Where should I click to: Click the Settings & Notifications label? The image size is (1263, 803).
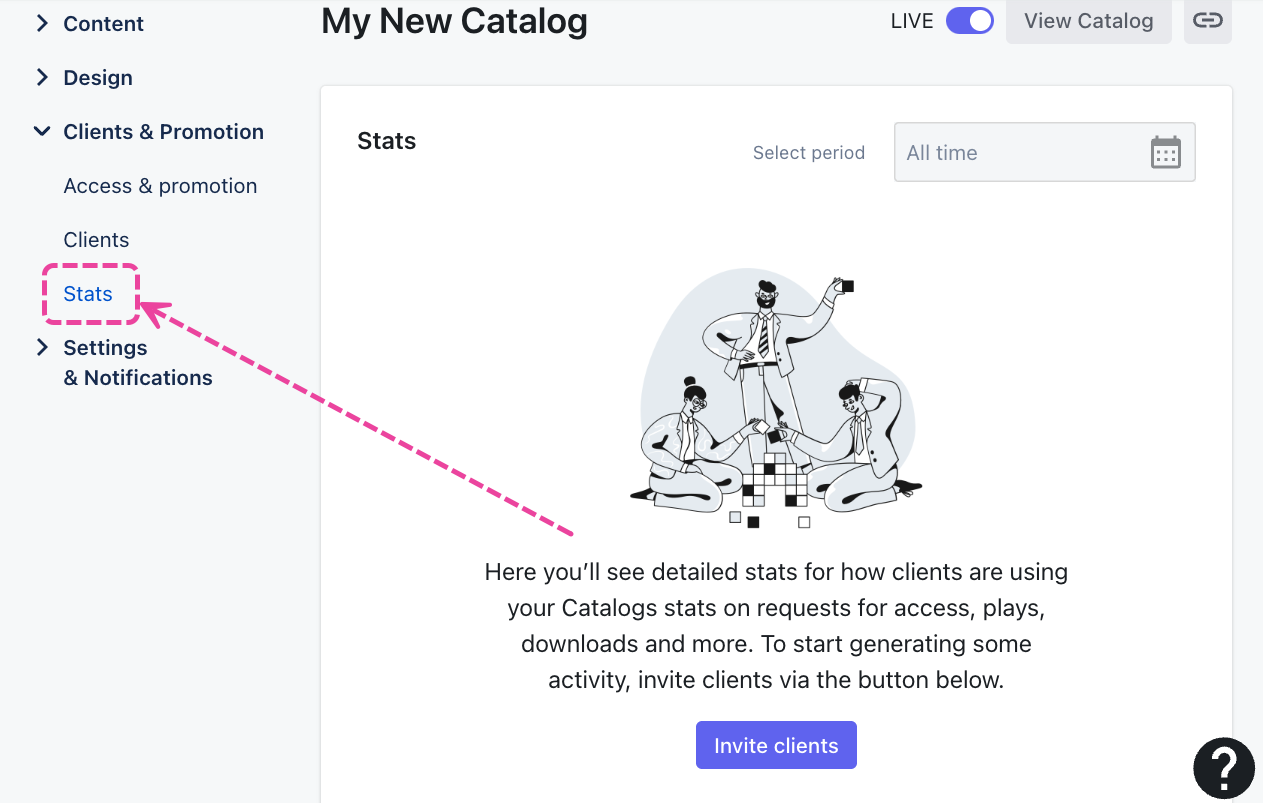(138, 362)
